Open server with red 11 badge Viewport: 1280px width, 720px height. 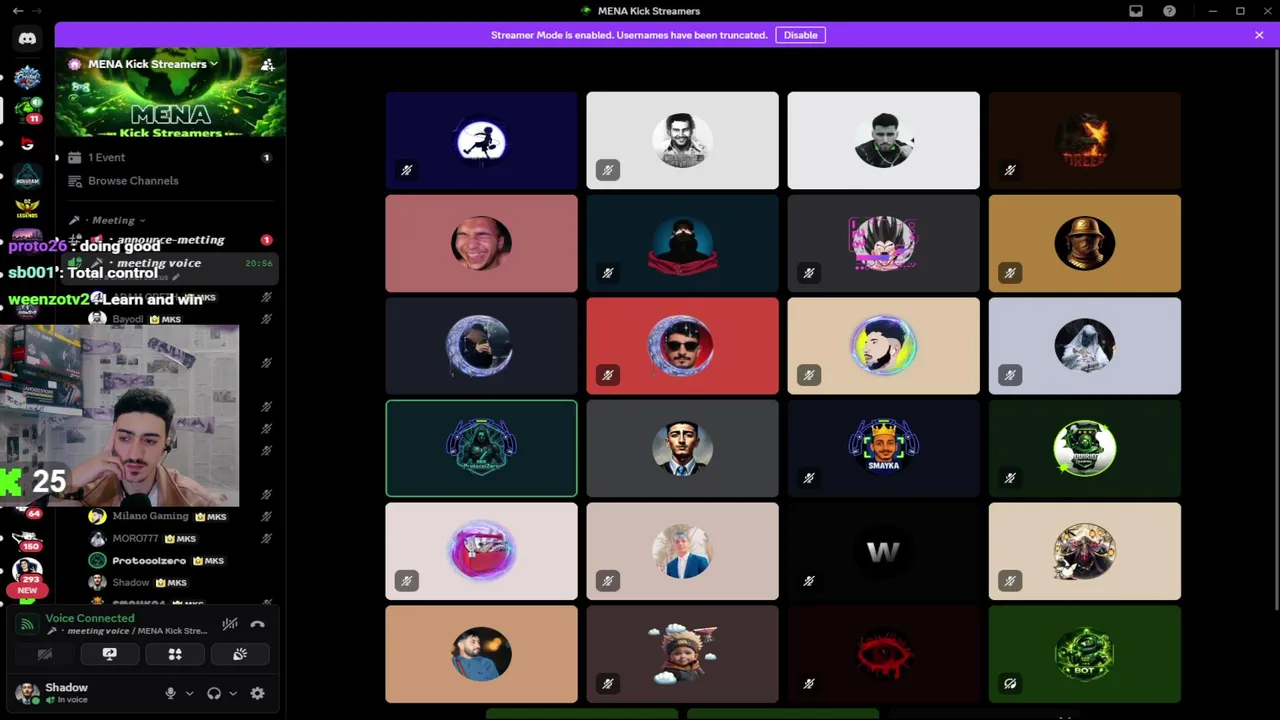coord(27,109)
